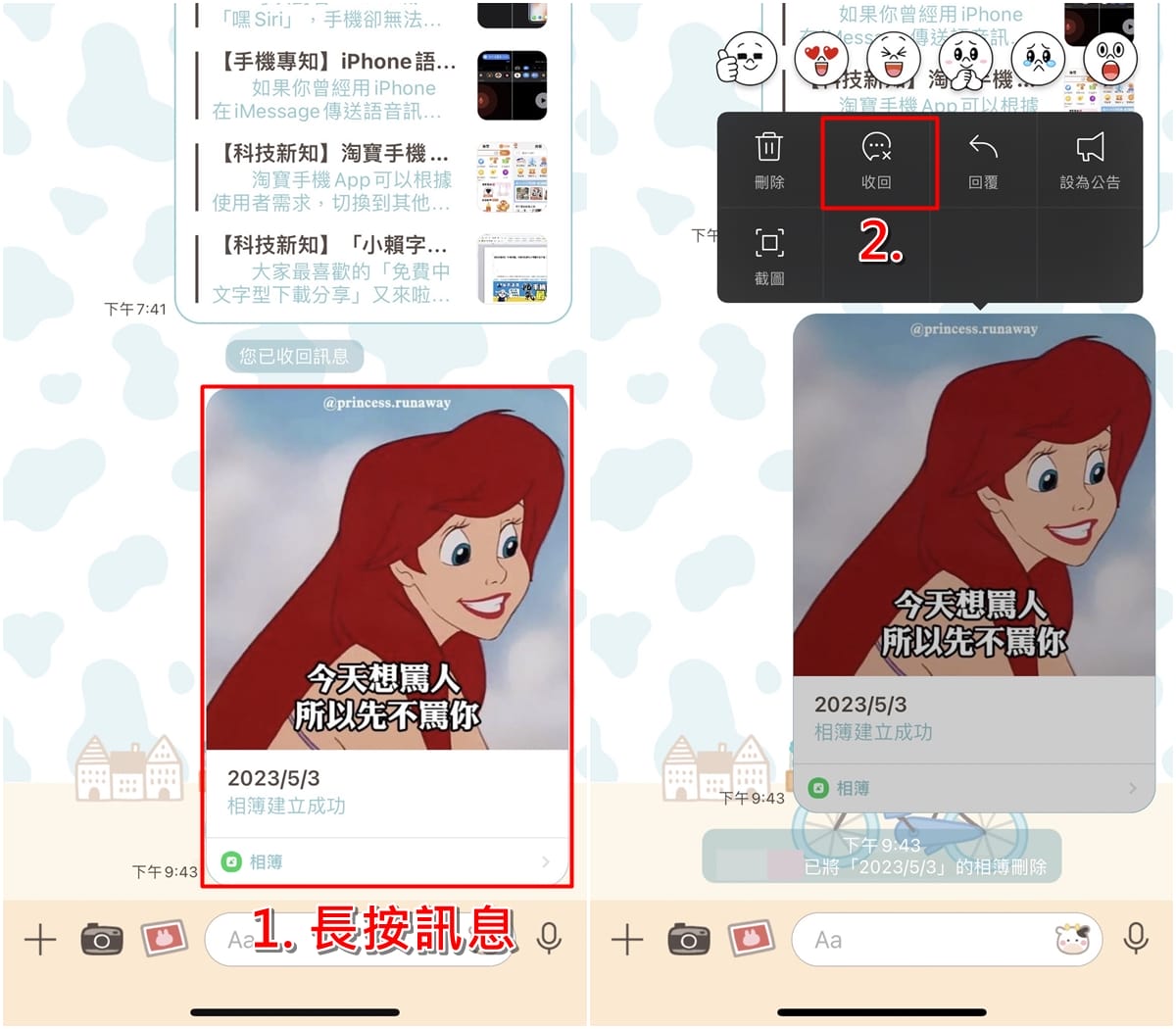
Task: Open the camera in right screenshot chat bar
Action: coord(689,941)
